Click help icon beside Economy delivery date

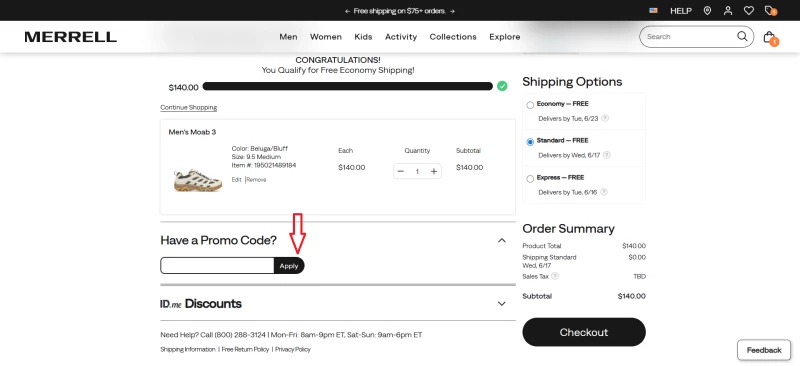pyautogui.click(x=605, y=118)
